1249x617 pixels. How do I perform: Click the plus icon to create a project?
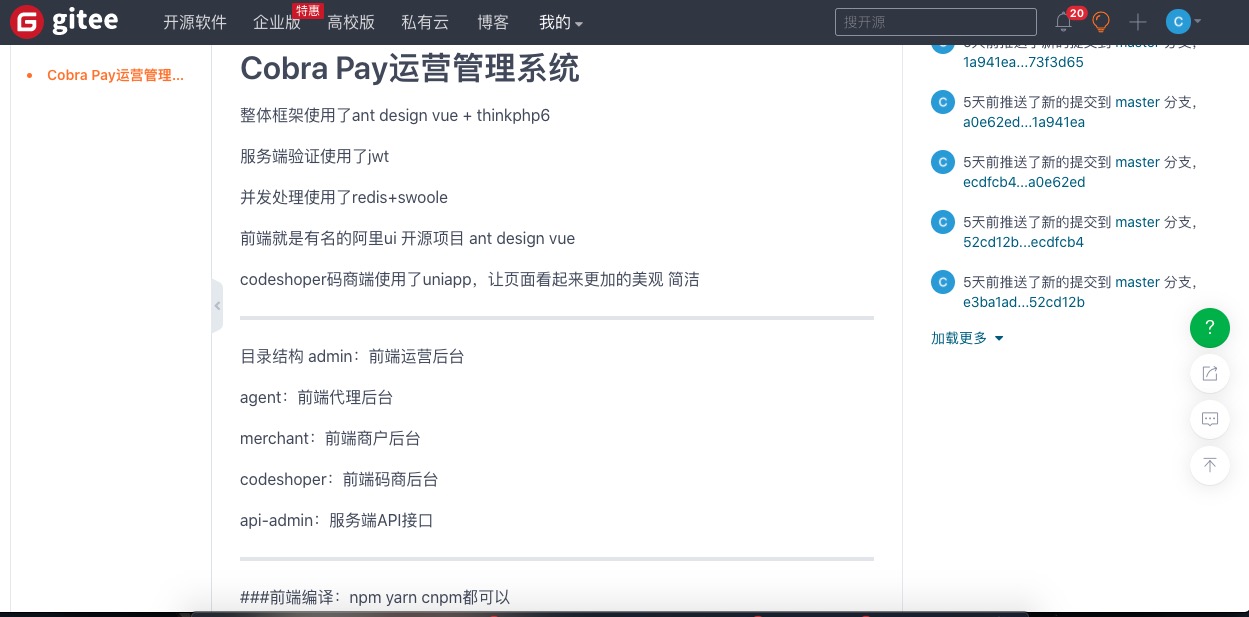coord(1138,22)
